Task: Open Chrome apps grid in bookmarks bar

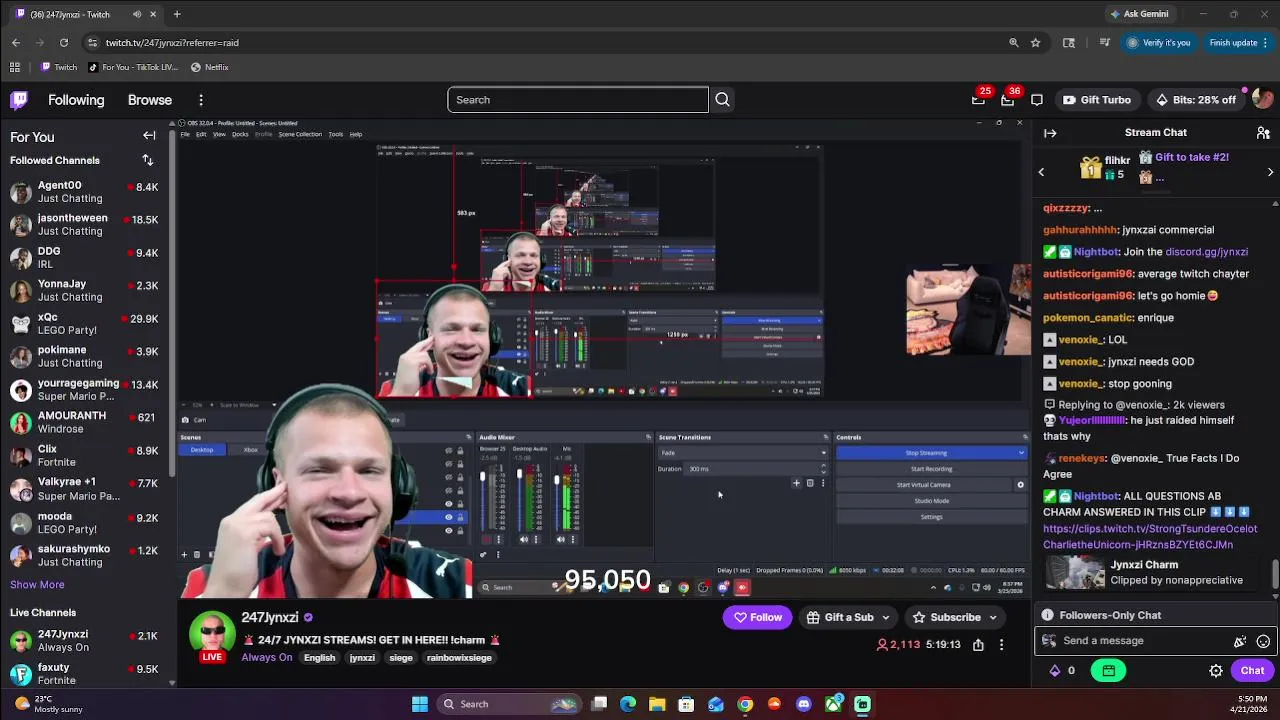Action: 14,67
